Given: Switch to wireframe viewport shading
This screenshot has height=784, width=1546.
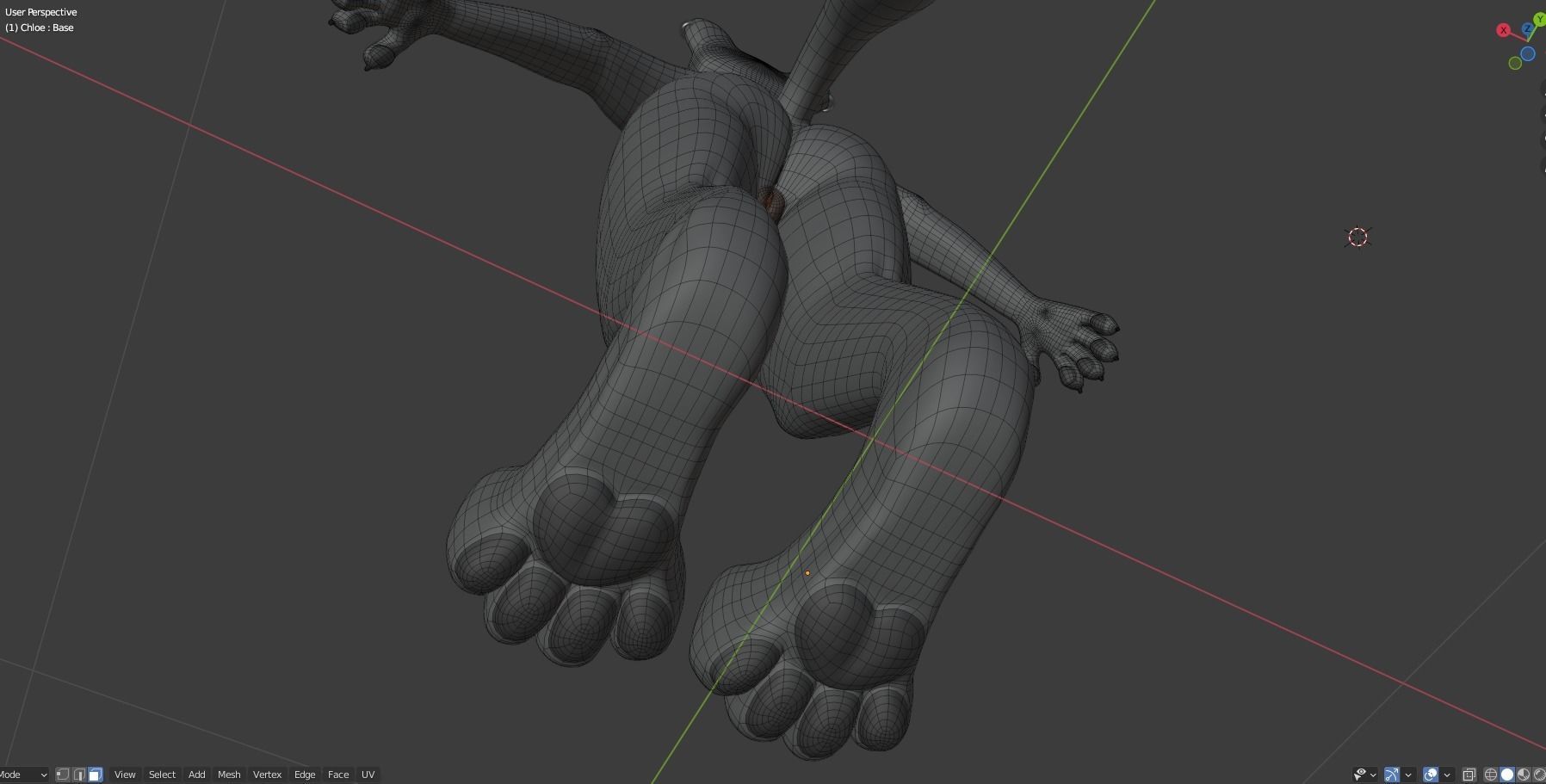Looking at the screenshot, I should (1491, 775).
